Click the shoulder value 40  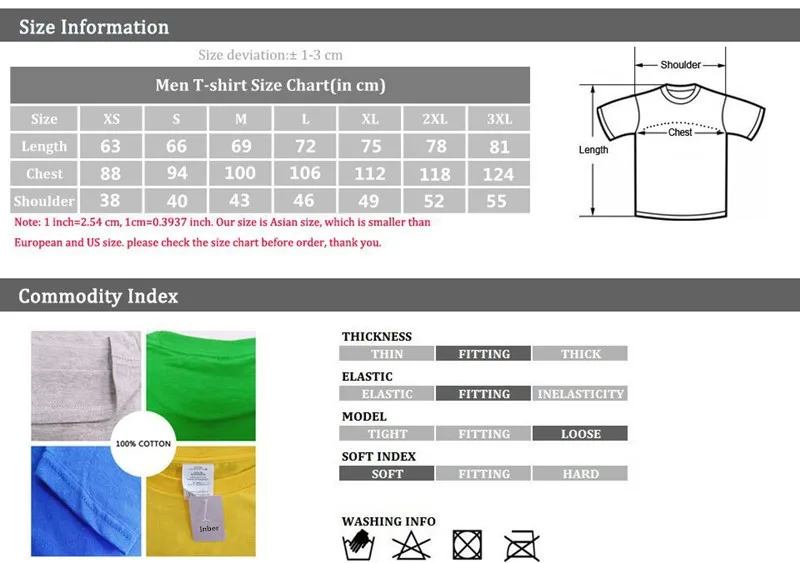(176, 201)
